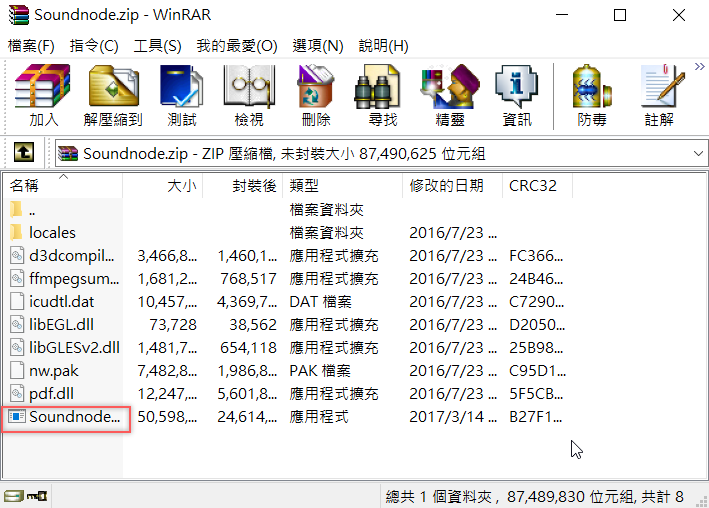The width and height of the screenshot is (709, 508).
Task: Click the 刪除 (Delete) toolbar icon
Action: click(316, 96)
